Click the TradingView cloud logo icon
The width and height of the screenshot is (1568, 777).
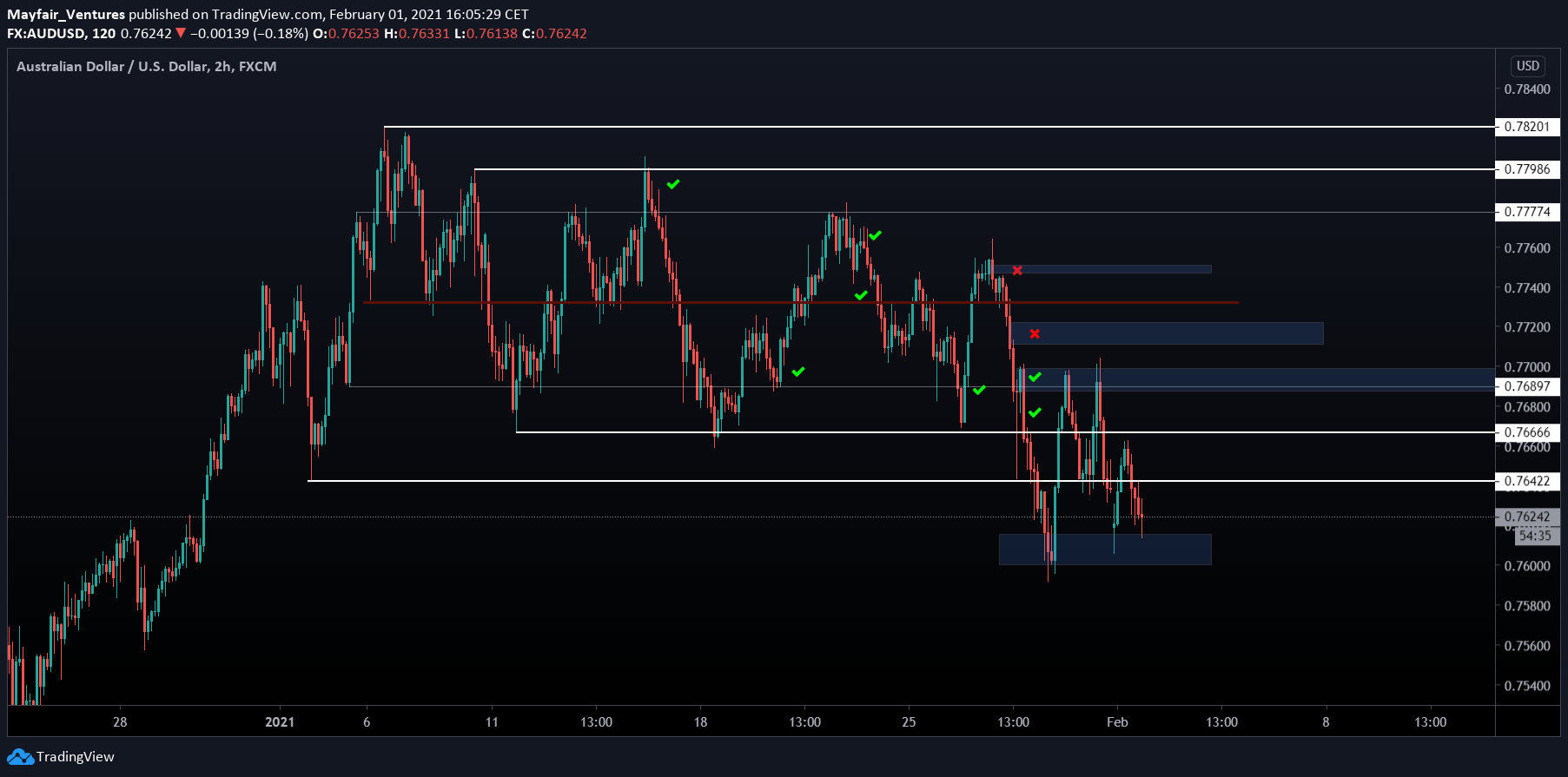pos(20,757)
